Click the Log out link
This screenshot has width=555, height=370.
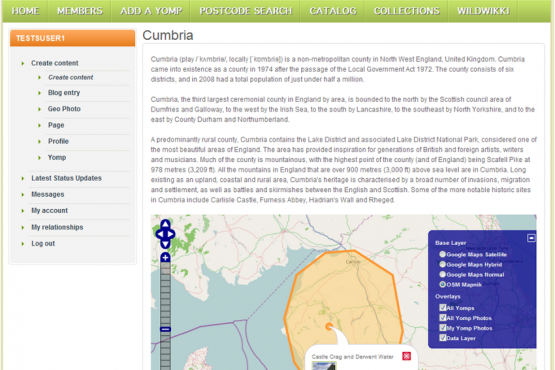[43, 244]
